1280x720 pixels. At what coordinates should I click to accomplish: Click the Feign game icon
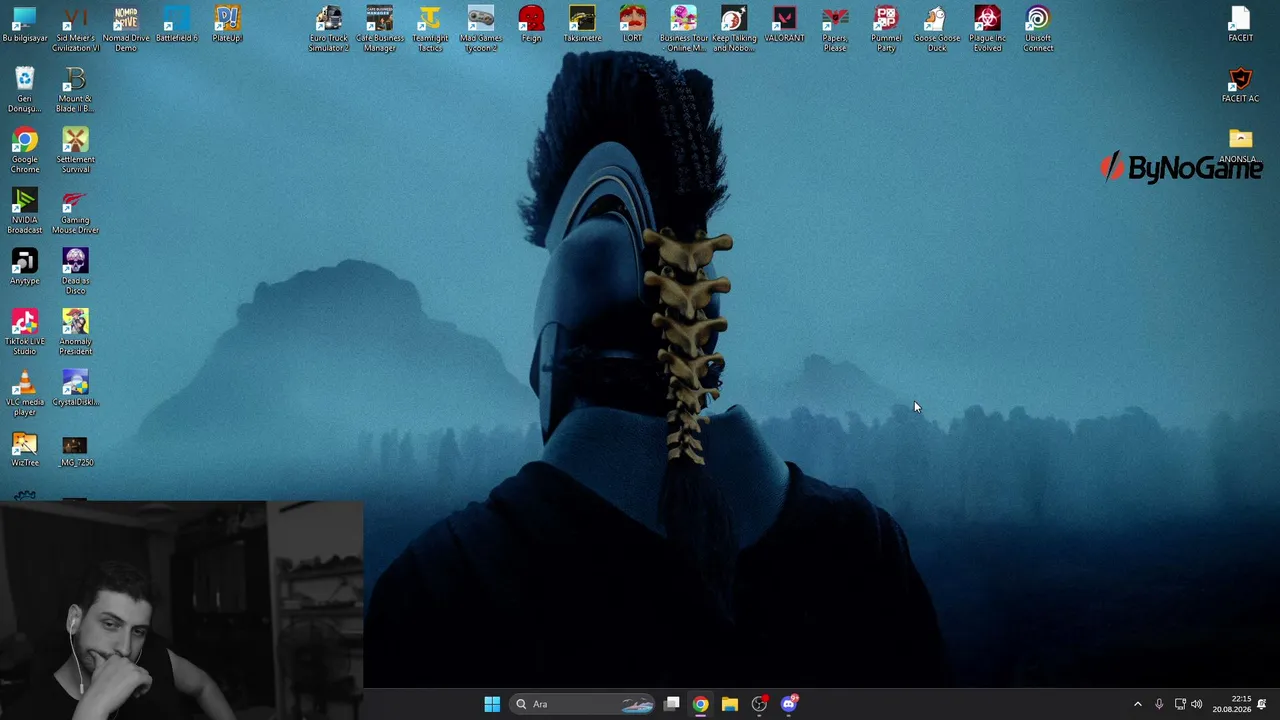(x=531, y=25)
